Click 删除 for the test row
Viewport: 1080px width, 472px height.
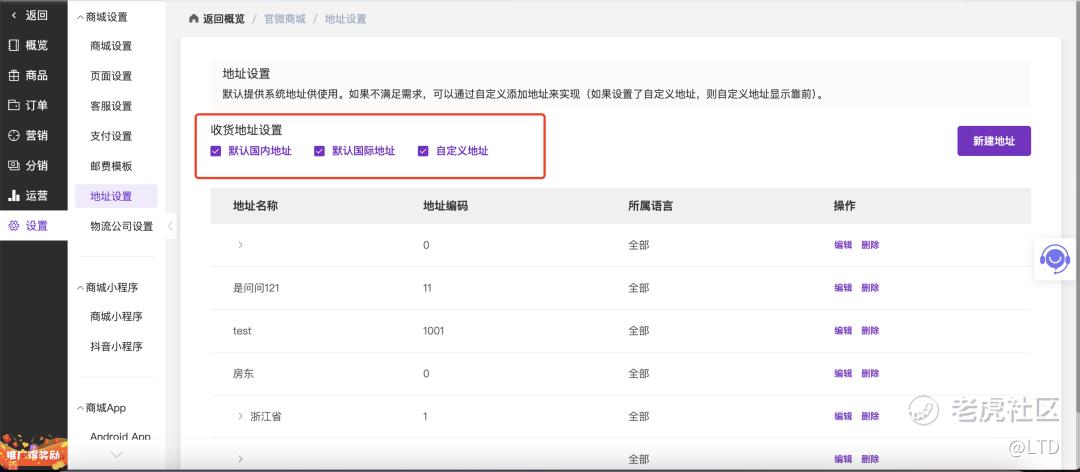point(870,330)
